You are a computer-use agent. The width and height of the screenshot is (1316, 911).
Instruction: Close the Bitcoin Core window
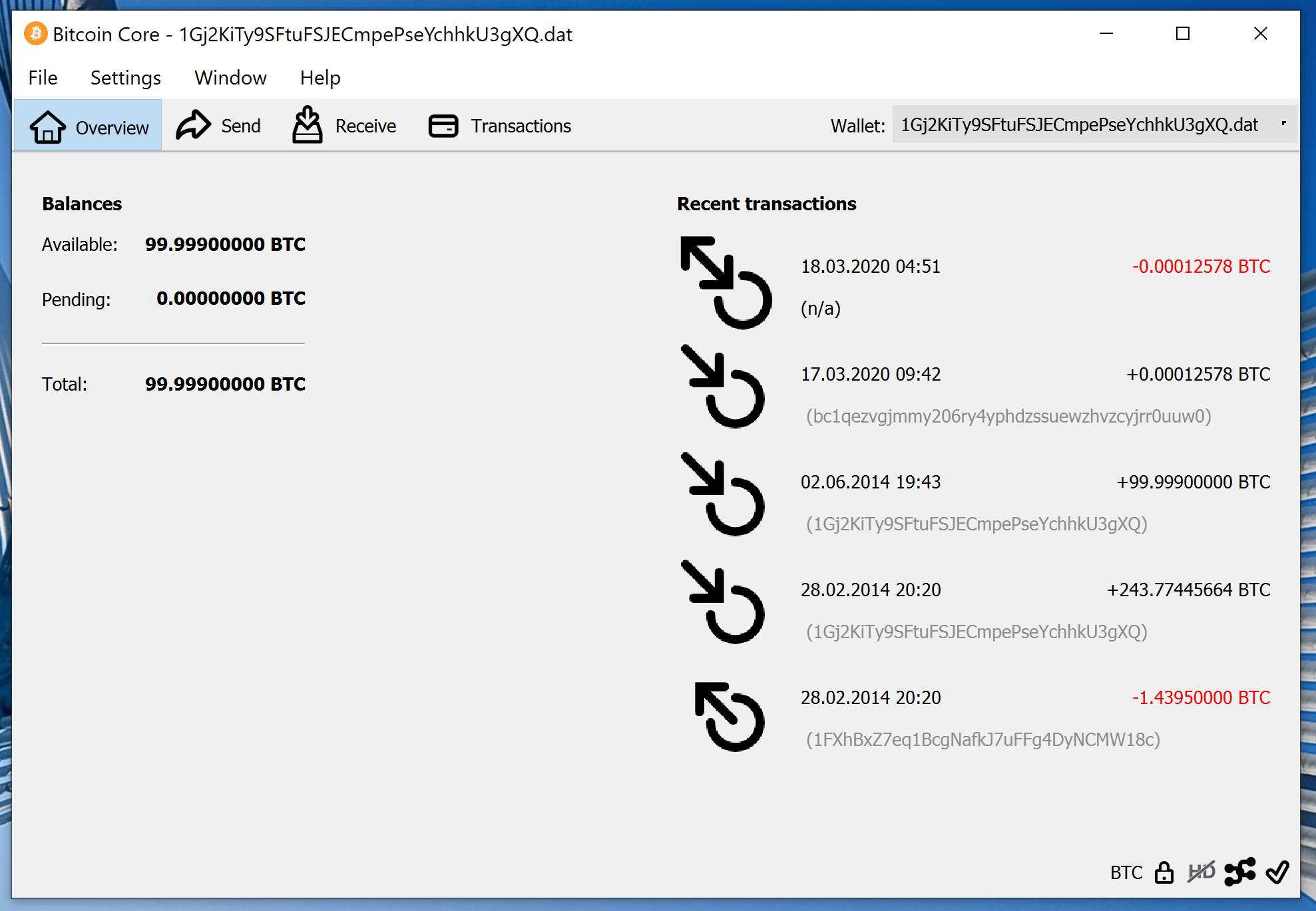tap(1261, 33)
